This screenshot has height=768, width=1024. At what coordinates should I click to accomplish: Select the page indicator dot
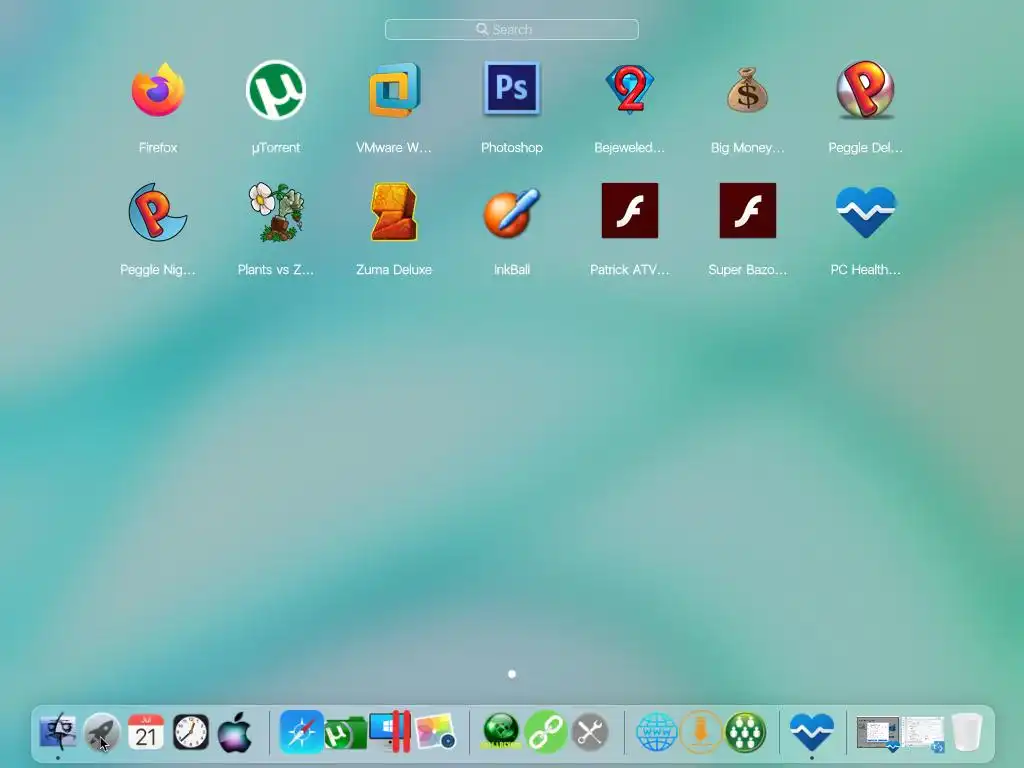coord(512,674)
